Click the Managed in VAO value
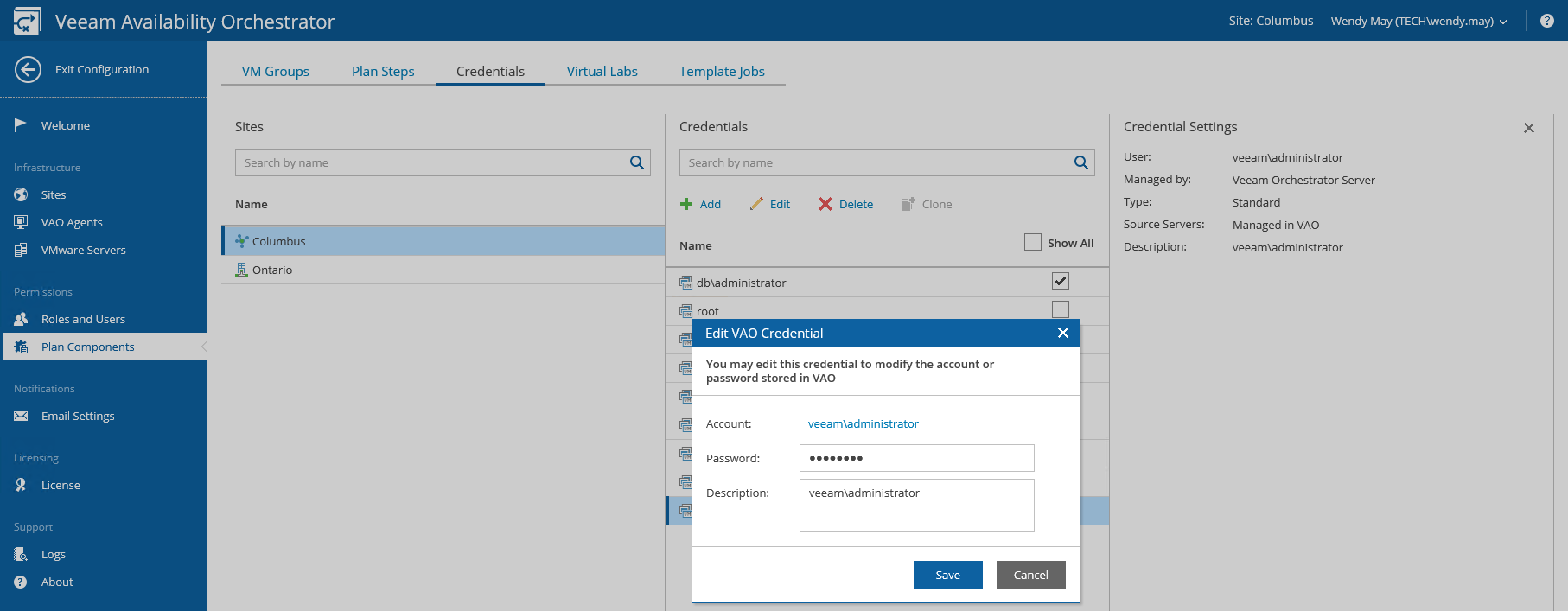The image size is (1568, 611). click(1276, 225)
